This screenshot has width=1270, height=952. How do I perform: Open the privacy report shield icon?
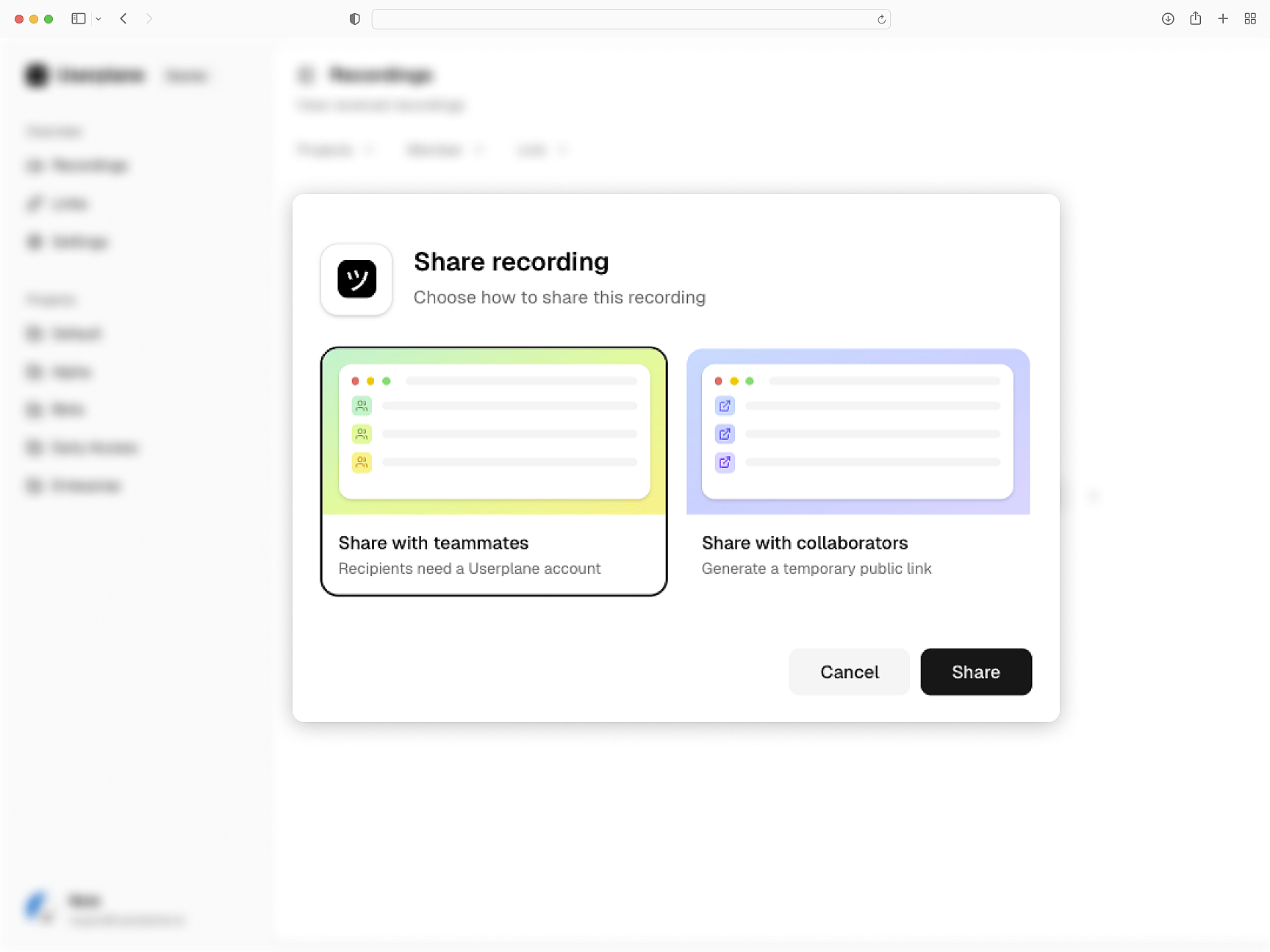pos(355,19)
